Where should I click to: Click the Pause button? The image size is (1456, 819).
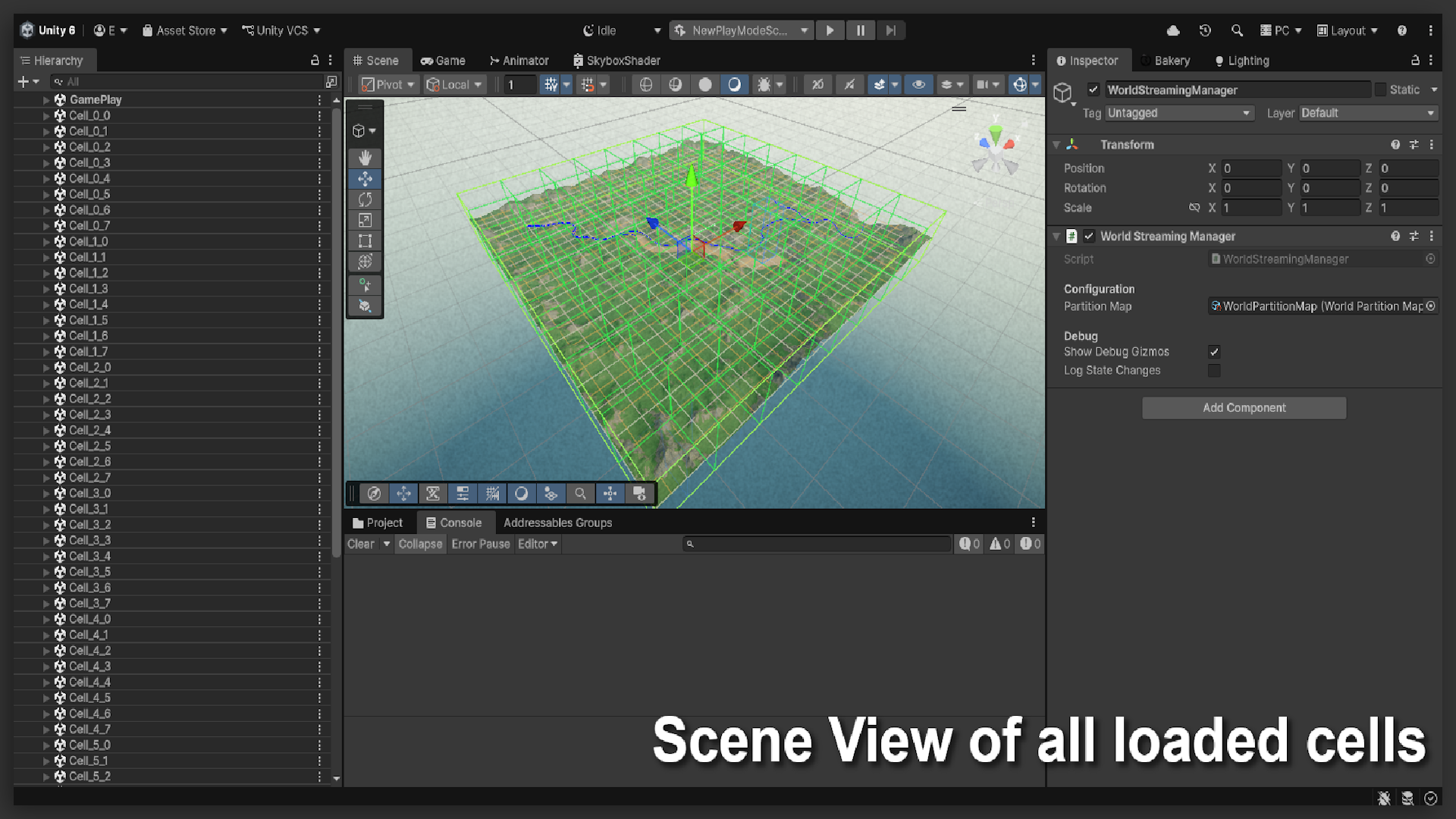pyautogui.click(x=861, y=30)
